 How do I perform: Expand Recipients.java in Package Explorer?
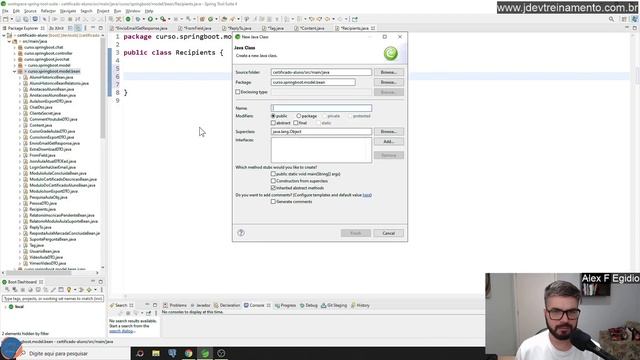(x=20, y=209)
